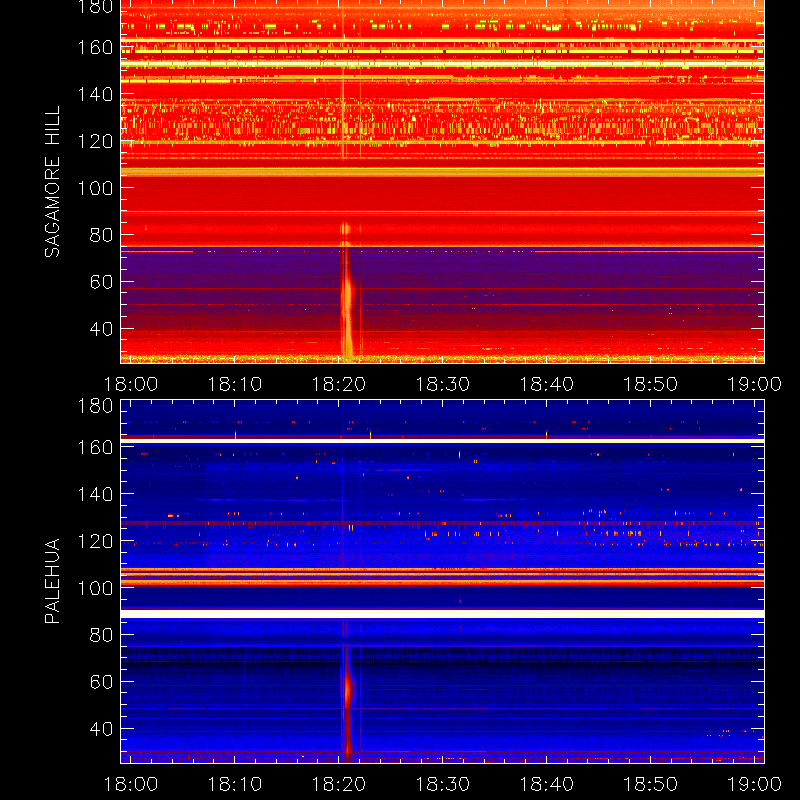Pick the 60 tick label on Palehua axis
The height and width of the screenshot is (800, 800).
[x=101, y=682]
